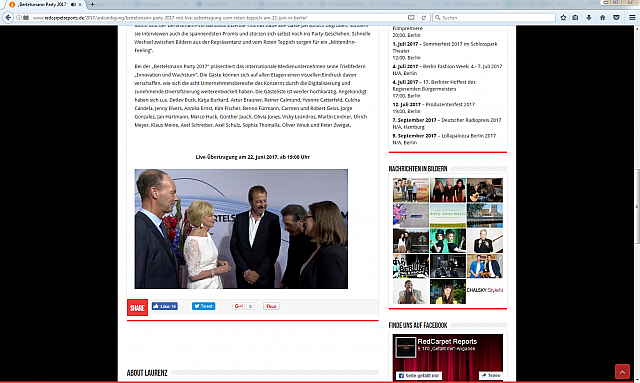The width and height of the screenshot is (640, 383).
Task: Open the bookmarks library icon
Action: pyautogui.click(x=575, y=18)
